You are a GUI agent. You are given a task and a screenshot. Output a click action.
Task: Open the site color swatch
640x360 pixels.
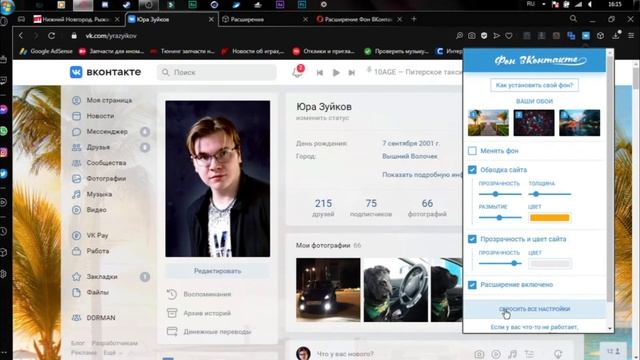pyautogui.click(x=550, y=264)
